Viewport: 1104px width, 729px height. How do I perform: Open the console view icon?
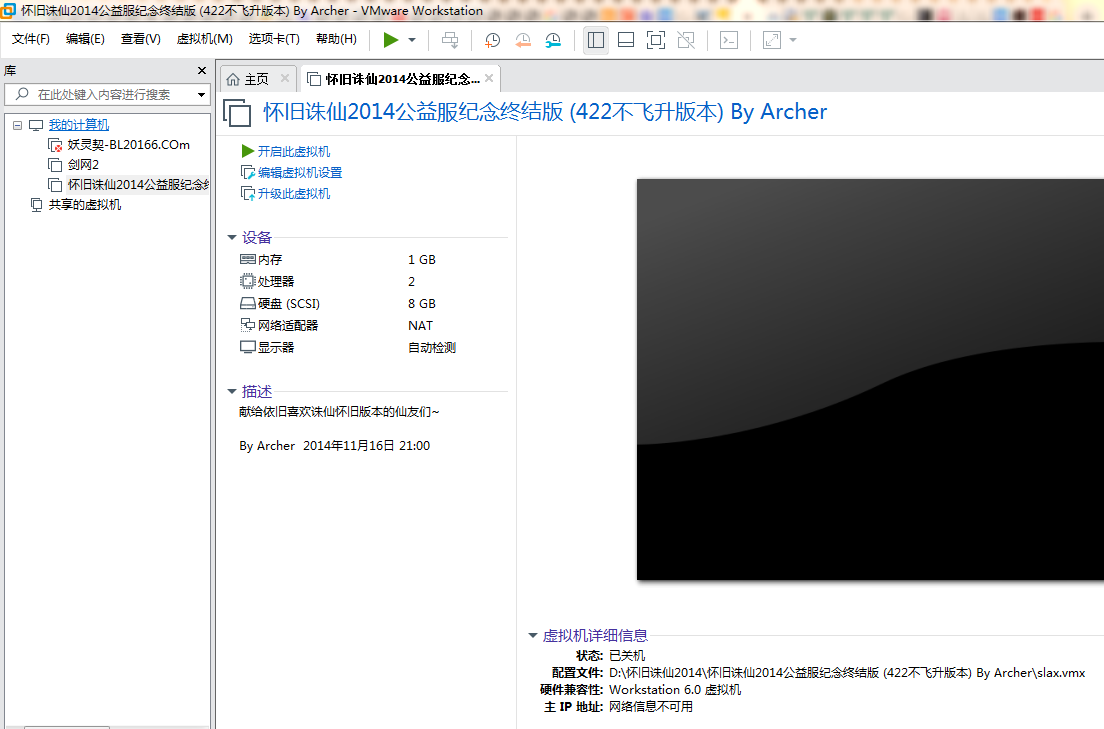pyautogui.click(x=729, y=40)
